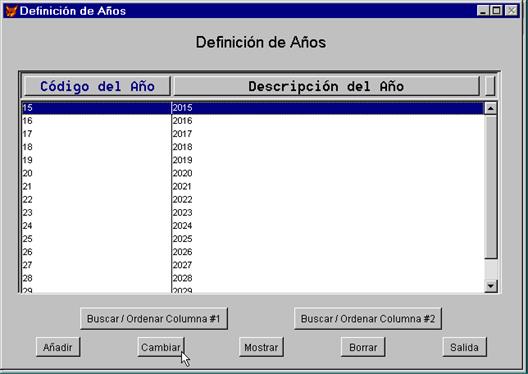Click the 2017 description cell

(x=328, y=134)
